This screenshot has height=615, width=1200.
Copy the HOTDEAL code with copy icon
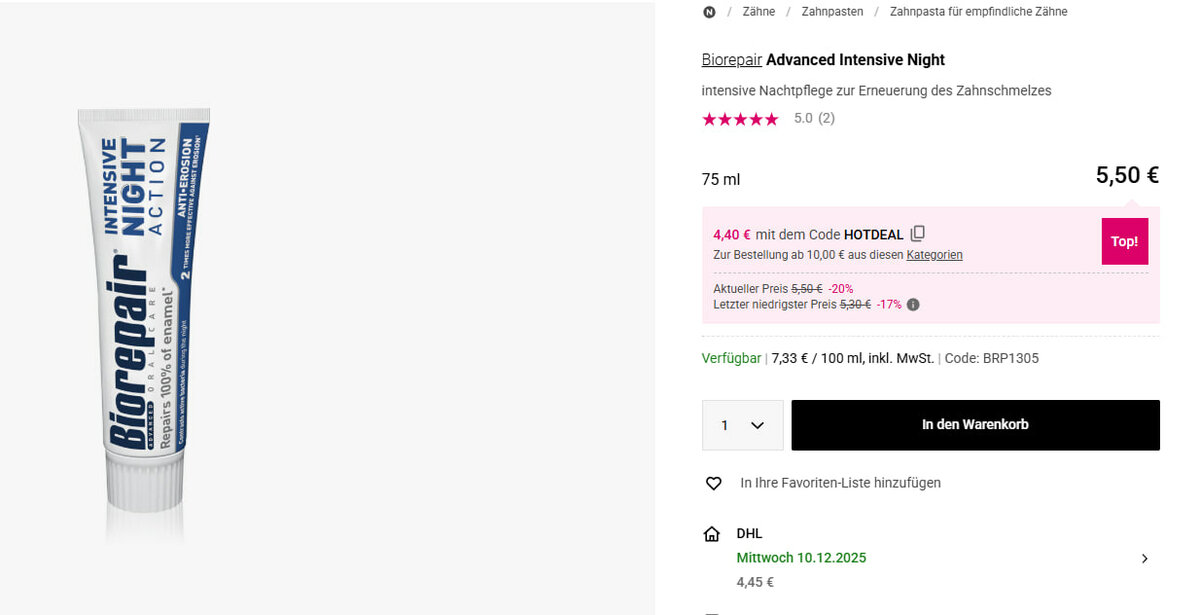(918, 234)
